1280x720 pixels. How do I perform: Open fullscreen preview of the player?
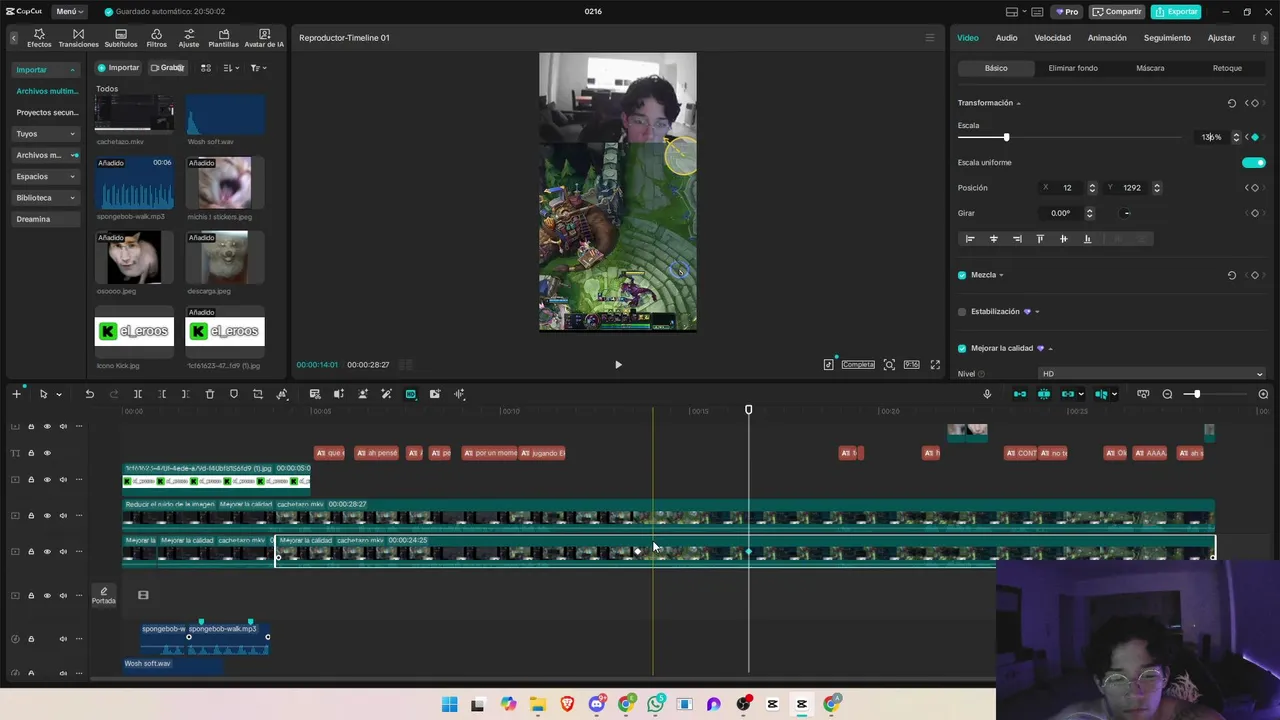(x=935, y=365)
